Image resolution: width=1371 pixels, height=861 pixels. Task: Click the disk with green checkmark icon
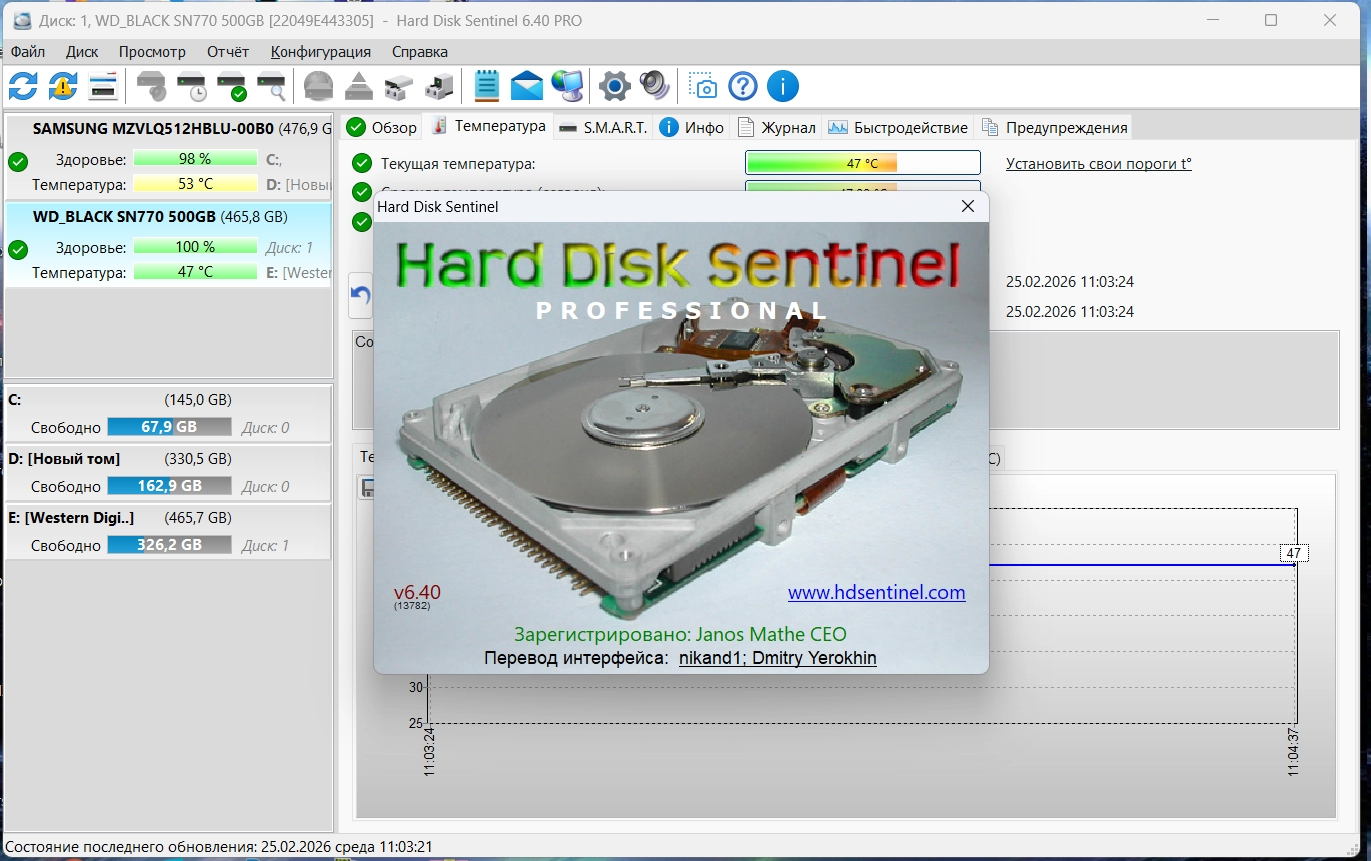point(231,86)
